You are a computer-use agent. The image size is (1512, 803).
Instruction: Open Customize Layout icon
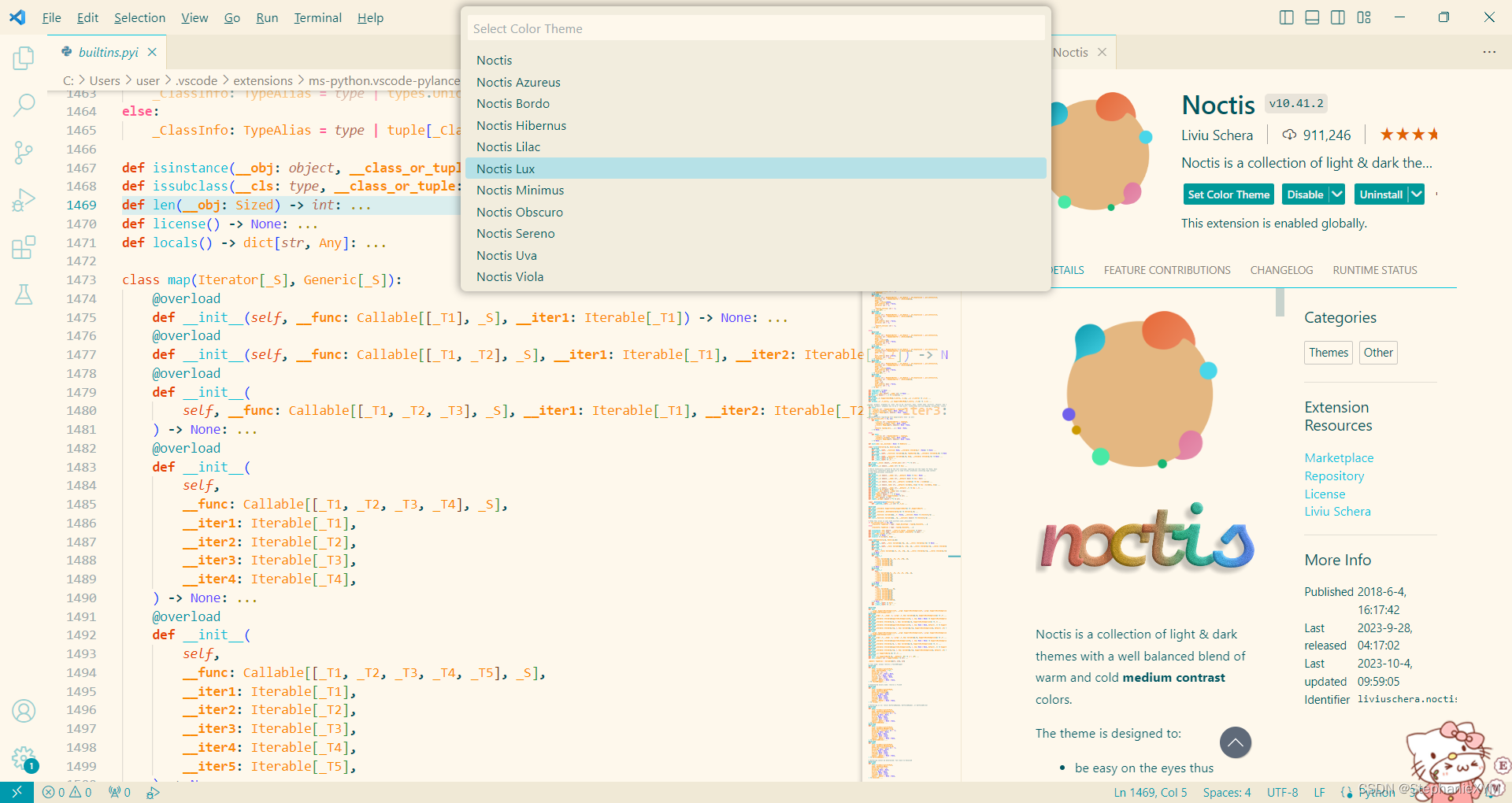[1364, 17]
